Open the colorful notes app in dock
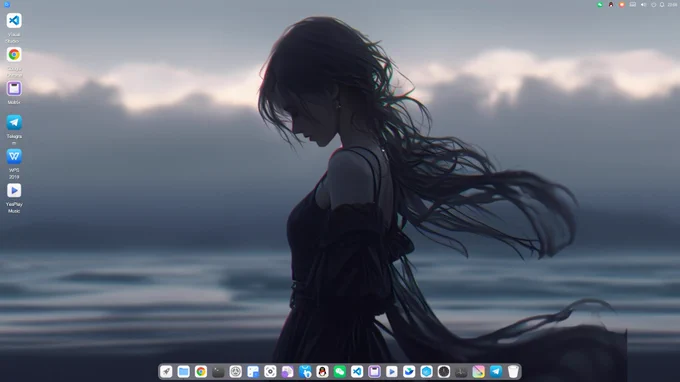This screenshot has height=382, width=680. coord(478,372)
